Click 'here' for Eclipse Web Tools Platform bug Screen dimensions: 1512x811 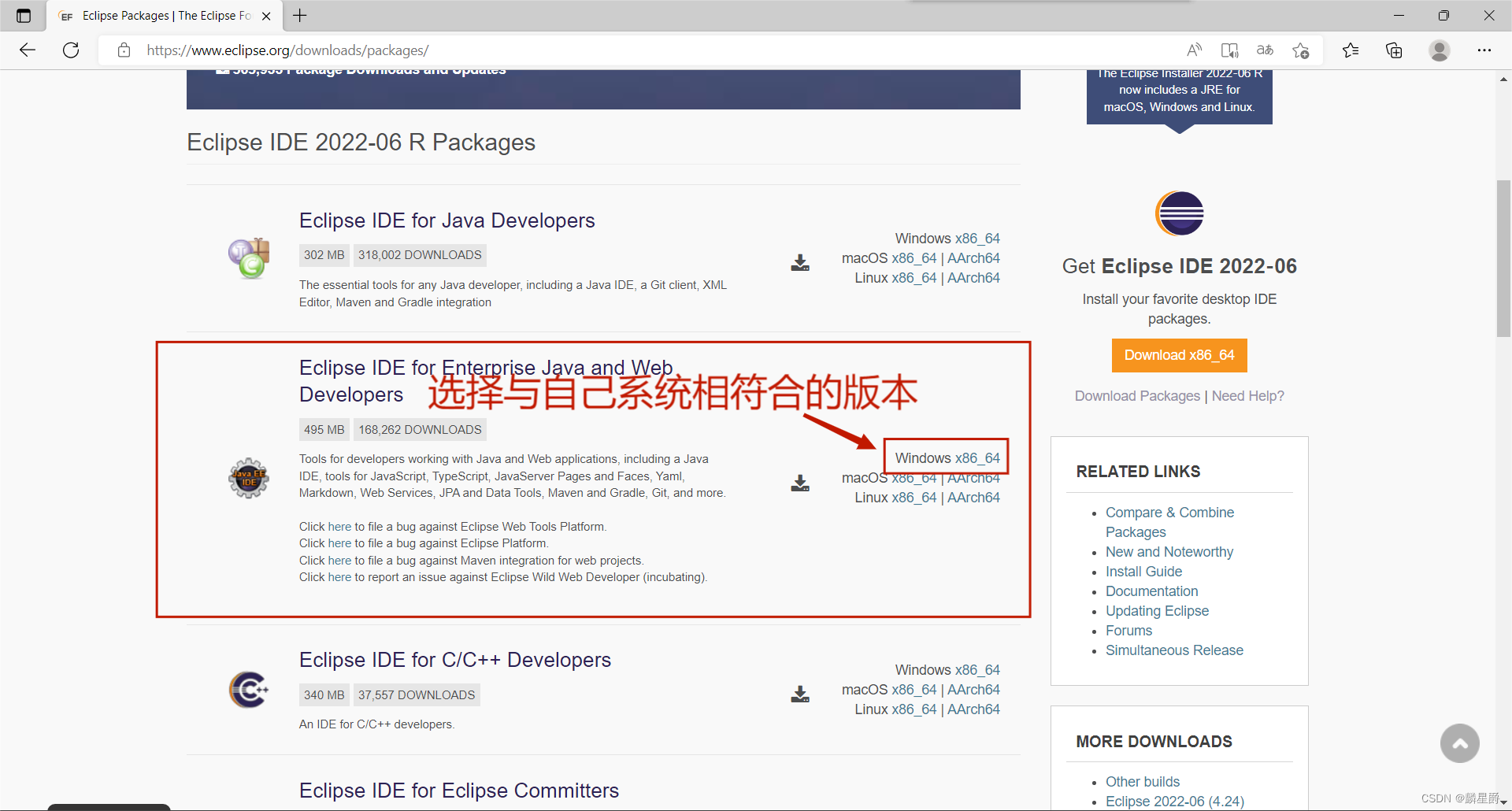pos(339,527)
